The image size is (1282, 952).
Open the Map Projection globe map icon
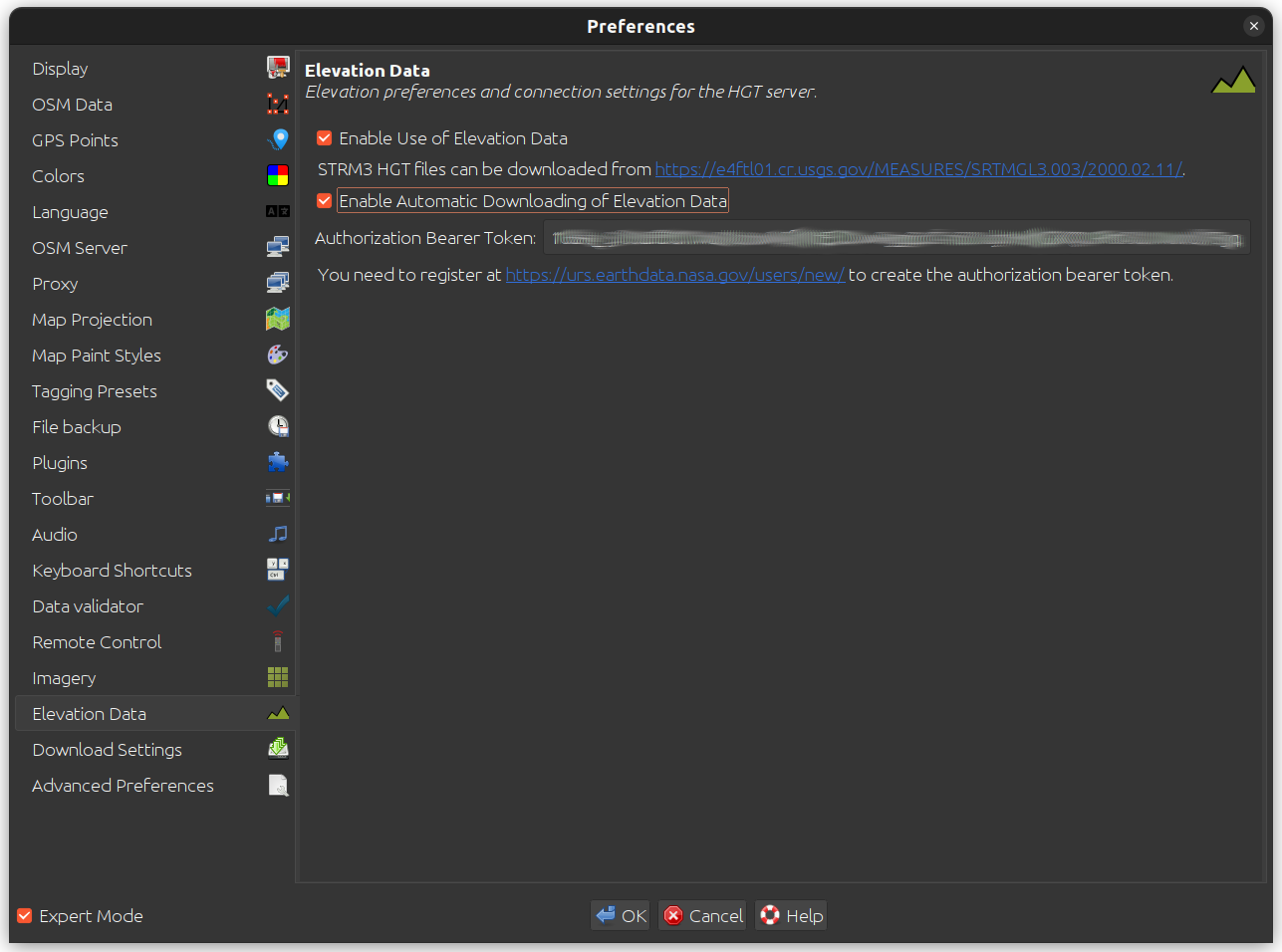click(x=278, y=318)
